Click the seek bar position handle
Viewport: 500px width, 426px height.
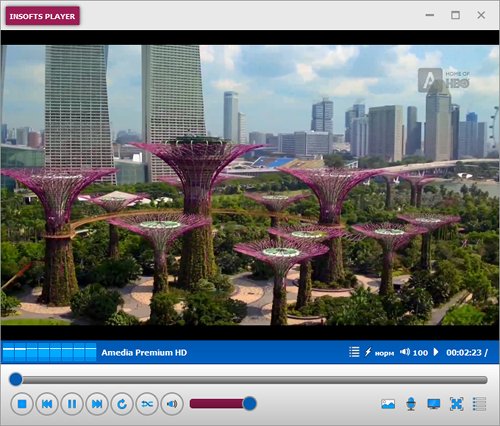click(x=15, y=379)
